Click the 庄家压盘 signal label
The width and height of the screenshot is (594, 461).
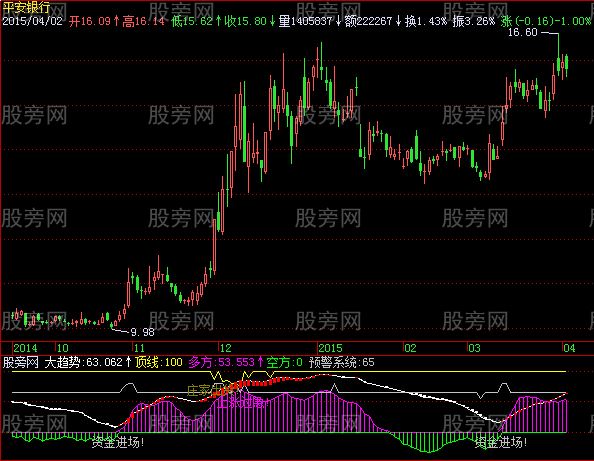click(211, 390)
